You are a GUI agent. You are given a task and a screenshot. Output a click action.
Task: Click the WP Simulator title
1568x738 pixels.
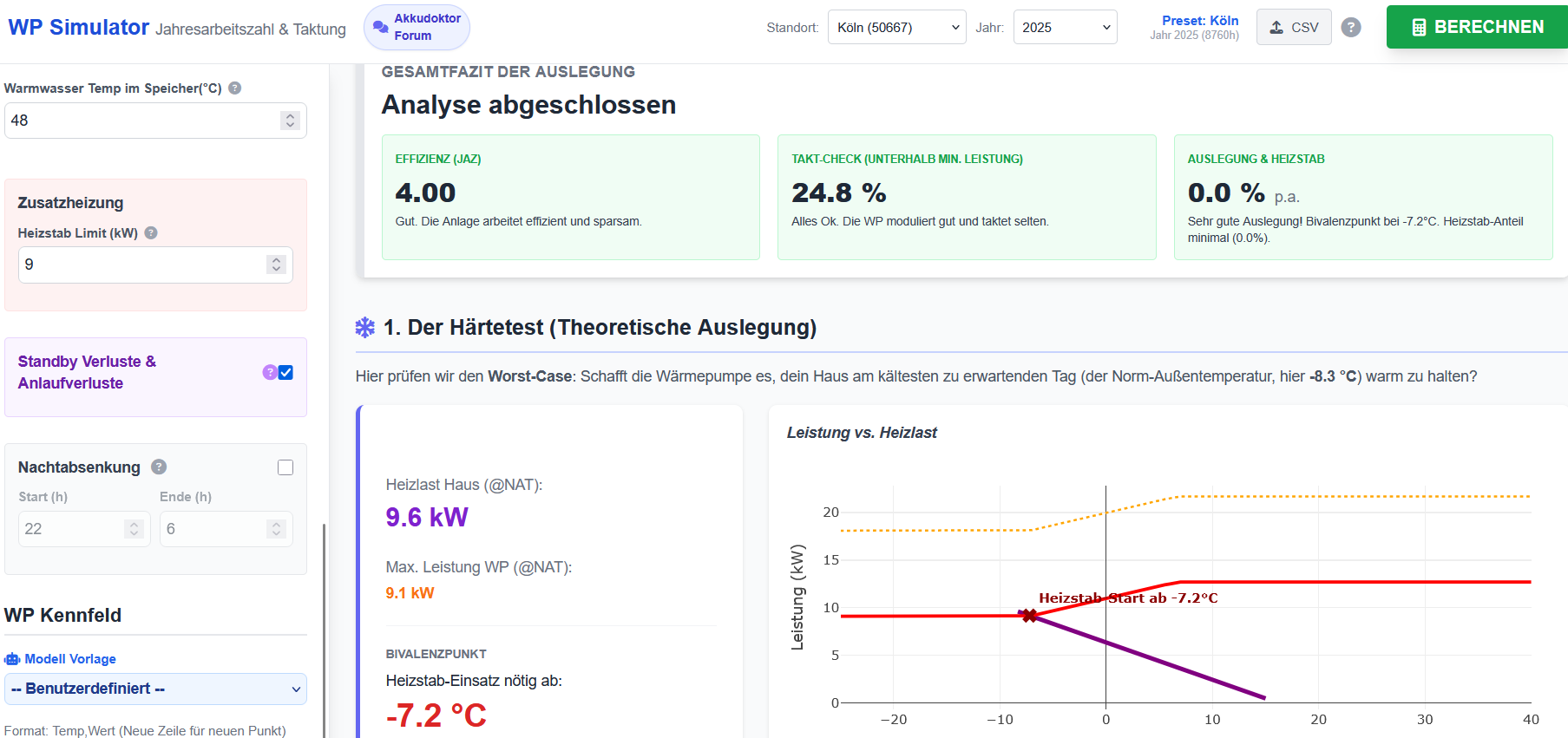pos(79,27)
